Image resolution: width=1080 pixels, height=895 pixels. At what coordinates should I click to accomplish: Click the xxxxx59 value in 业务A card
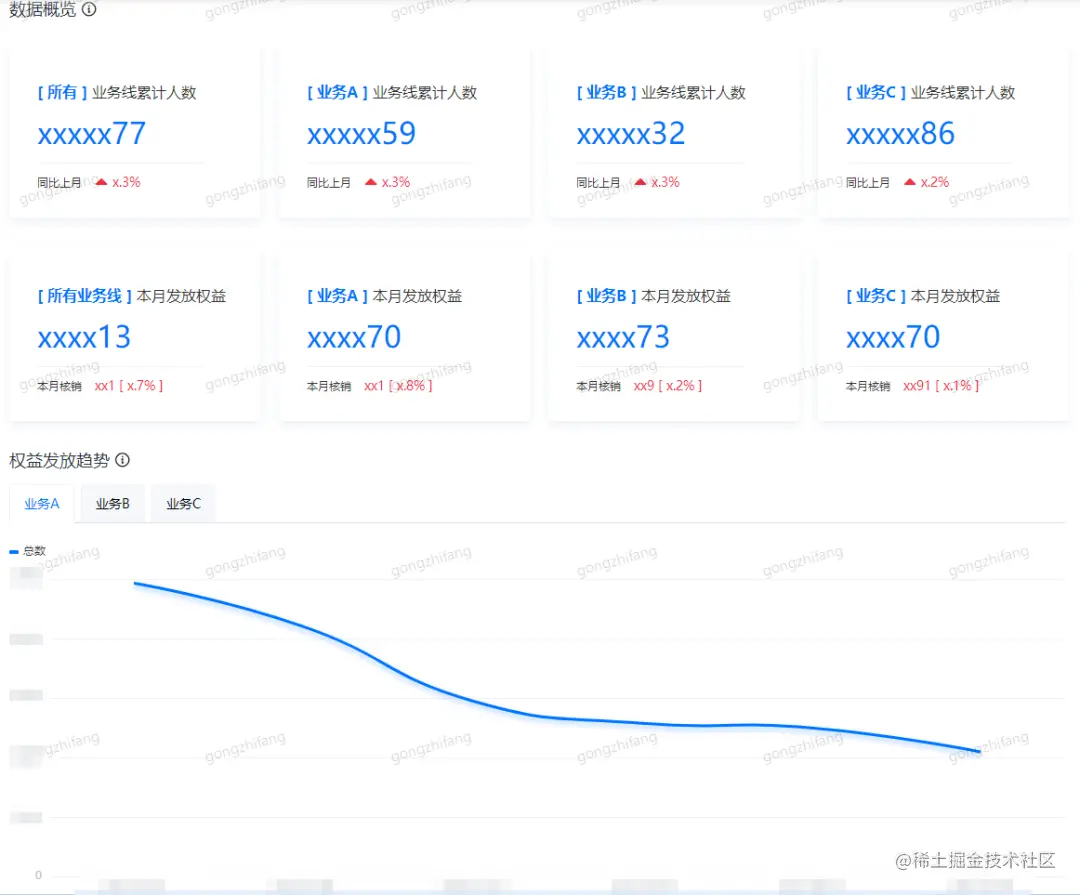coord(361,134)
